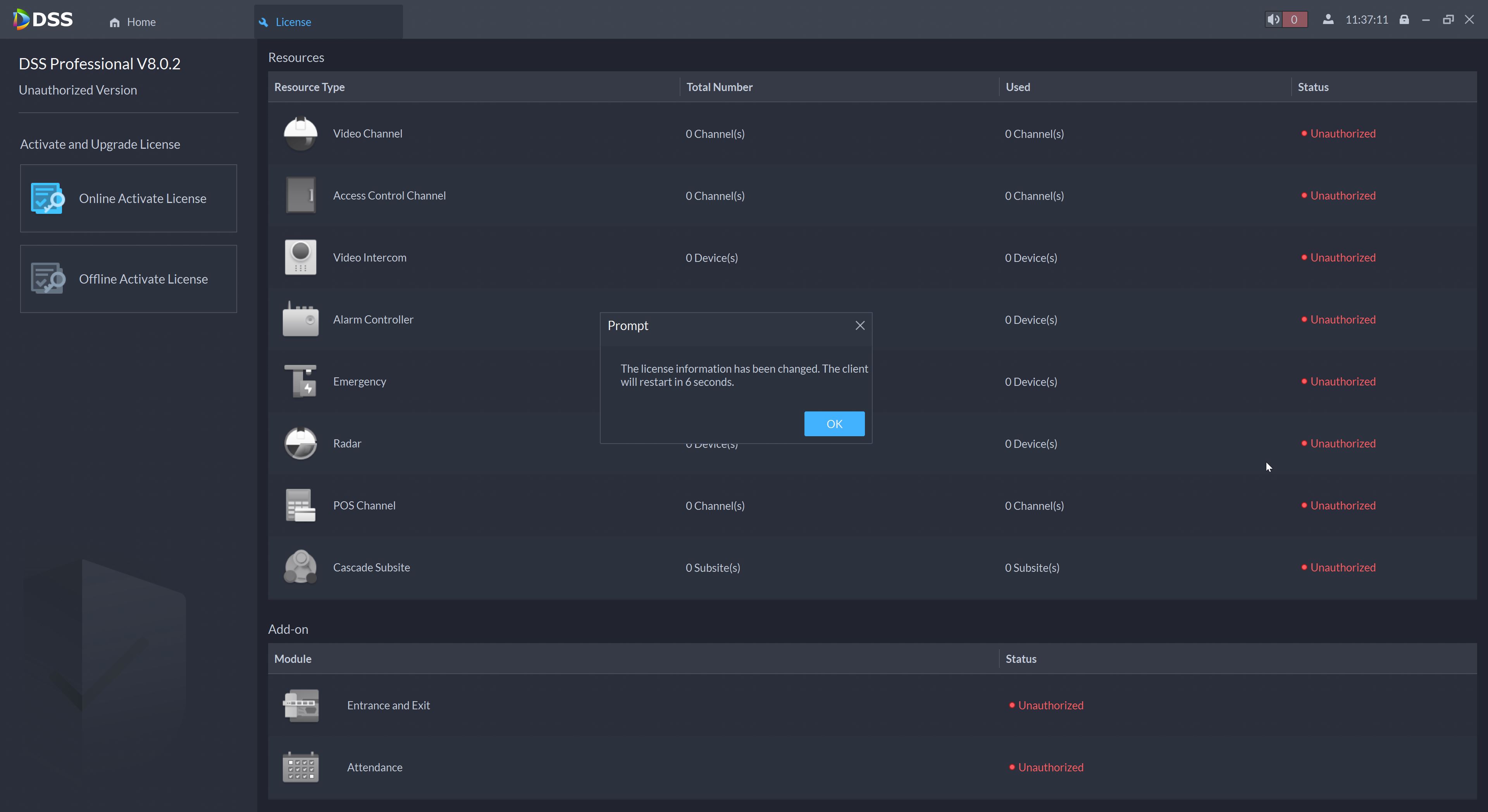
Task: Click the POS Channel icon
Action: click(300, 505)
